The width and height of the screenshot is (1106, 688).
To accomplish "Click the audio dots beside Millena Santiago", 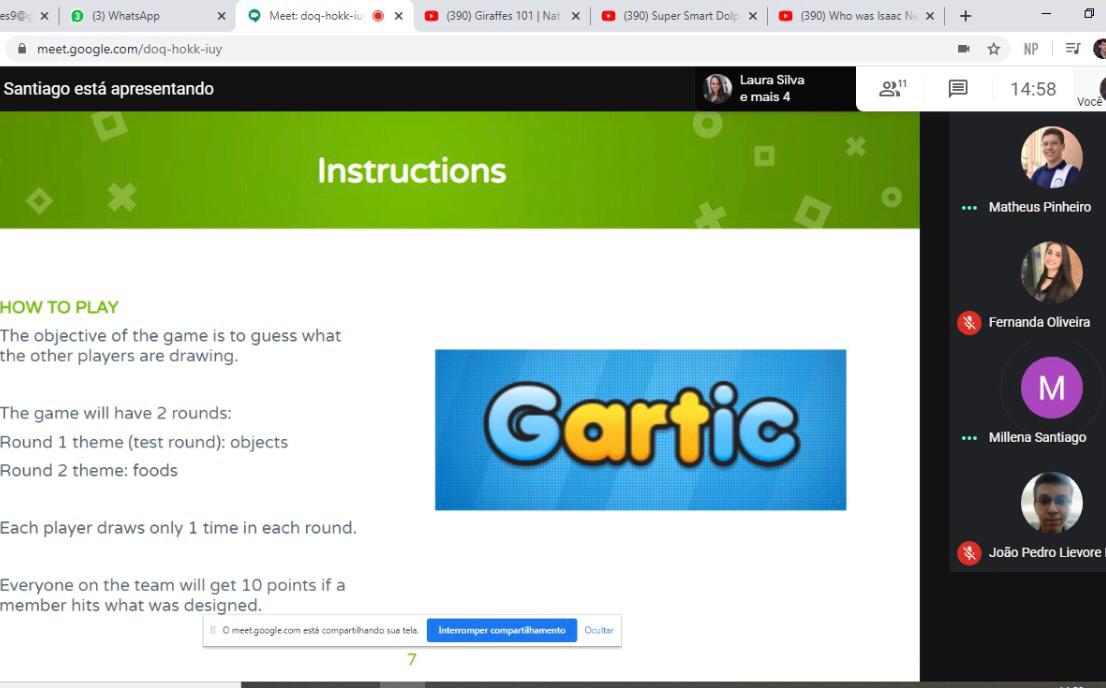I will [969, 437].
